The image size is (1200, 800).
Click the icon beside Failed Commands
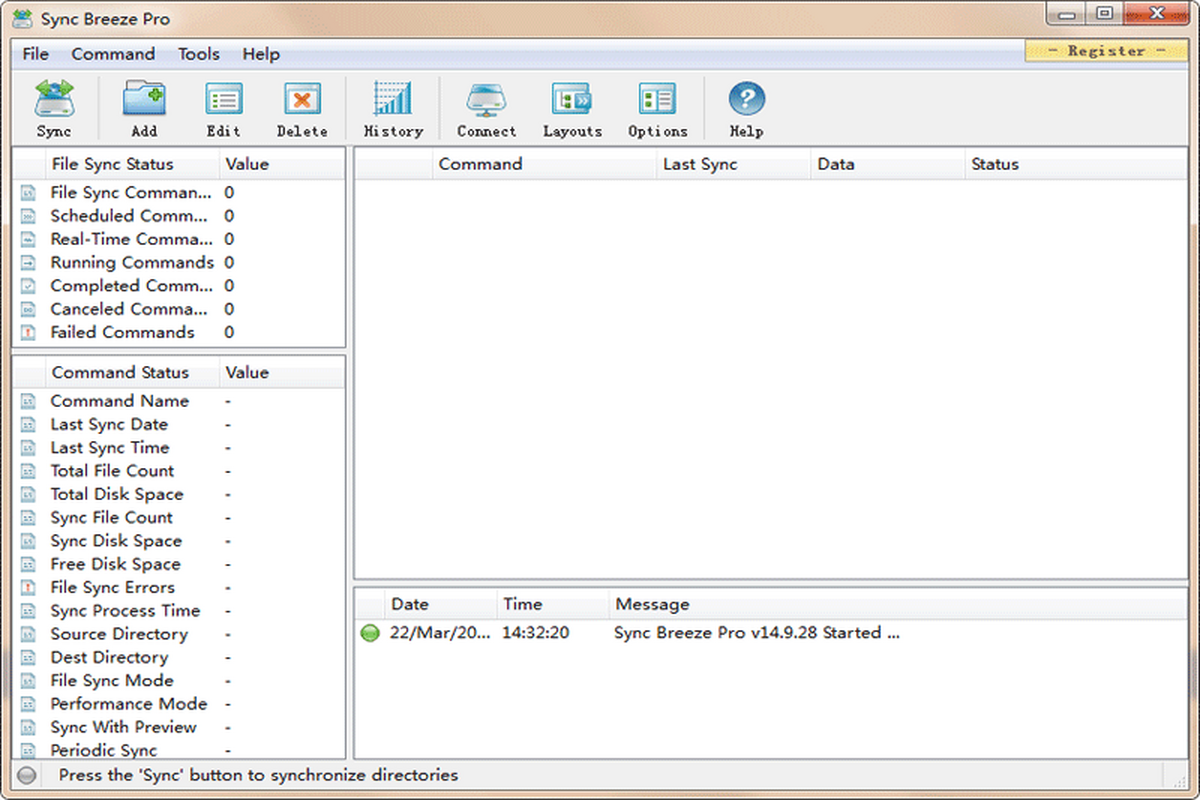coord(29,333)
